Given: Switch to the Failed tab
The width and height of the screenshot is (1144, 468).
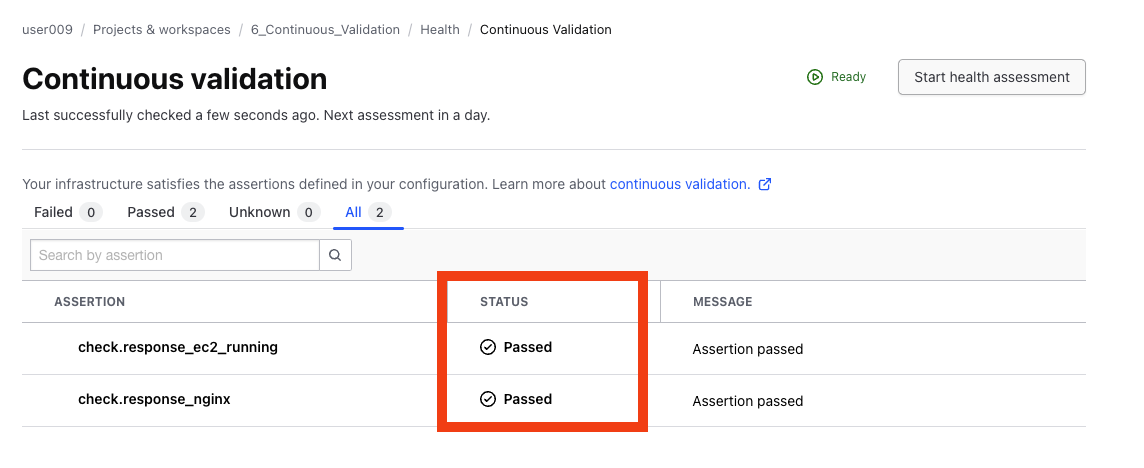Looking at the screenshot, I should click(x=67, y=212).
